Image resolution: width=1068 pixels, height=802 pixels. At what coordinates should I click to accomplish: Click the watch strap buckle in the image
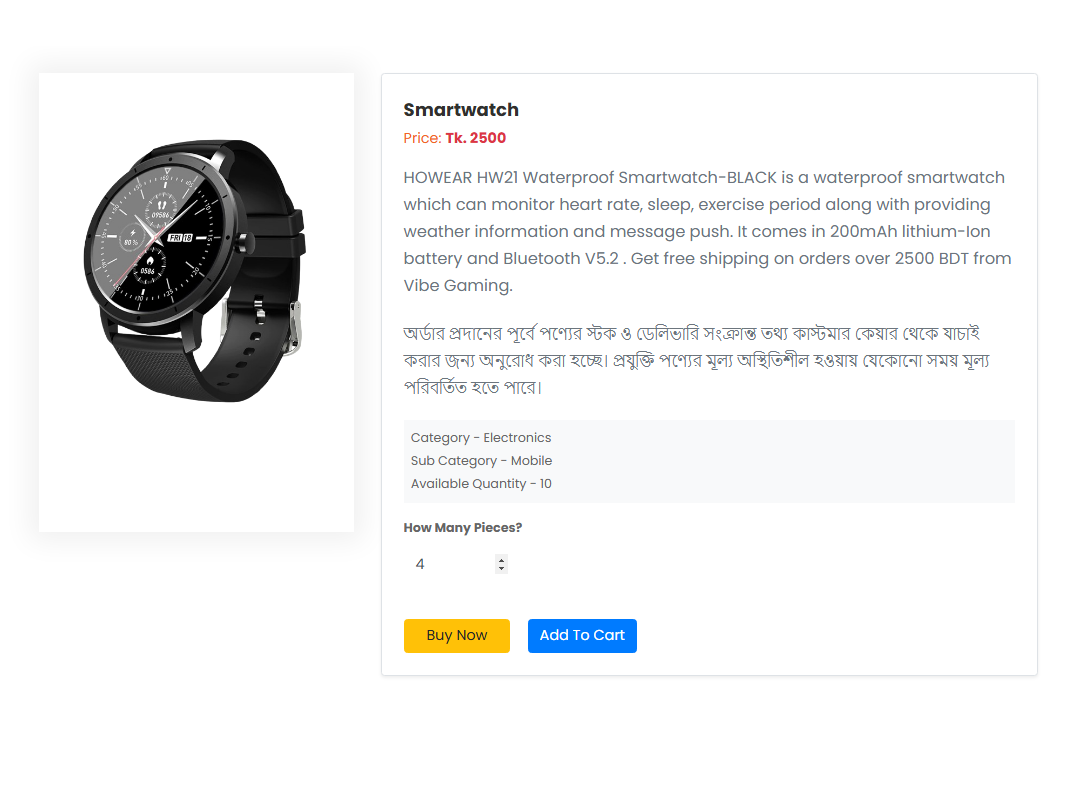click(x=293, y=329)
